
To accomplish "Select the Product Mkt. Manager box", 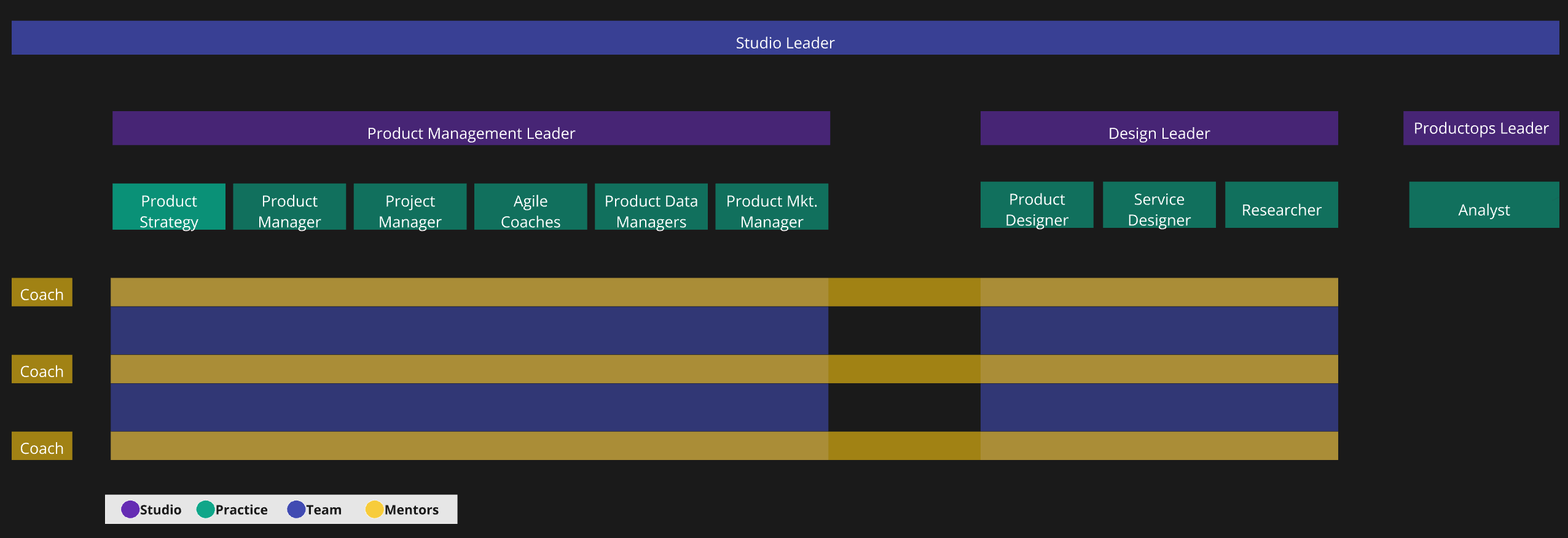I will 772,207.
